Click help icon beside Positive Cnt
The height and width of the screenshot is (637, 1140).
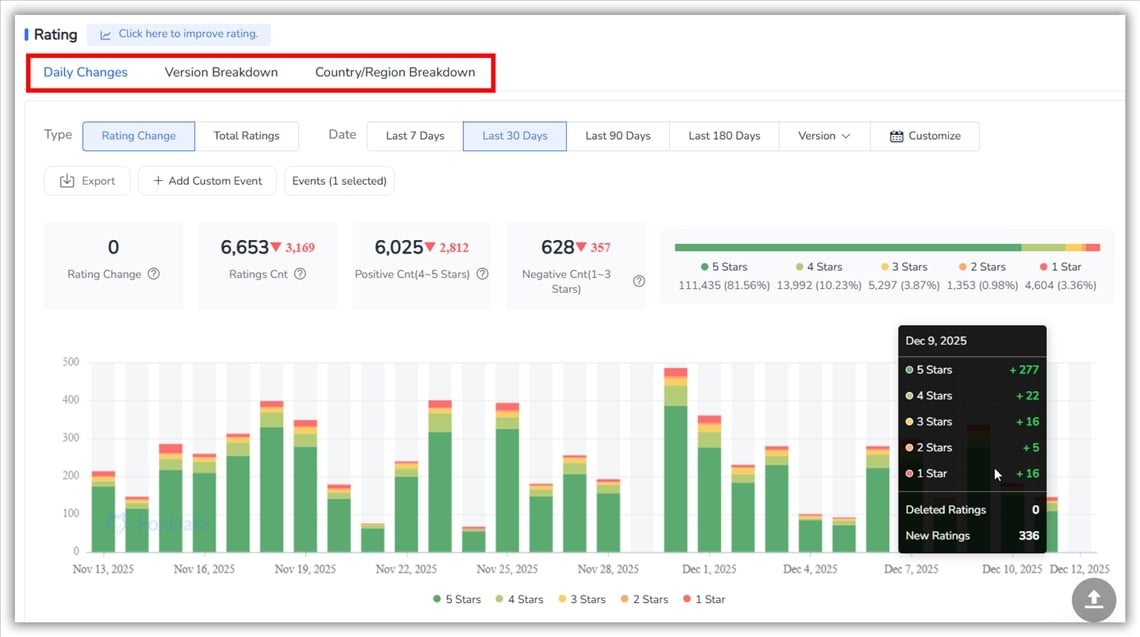pyautogui.click(x=483, y=274)
